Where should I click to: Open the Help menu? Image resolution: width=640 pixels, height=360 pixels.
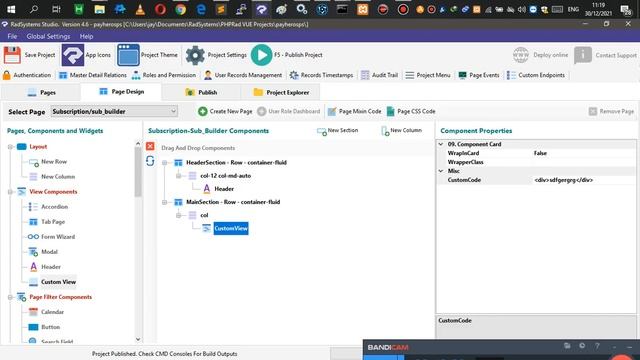[86, 36]
